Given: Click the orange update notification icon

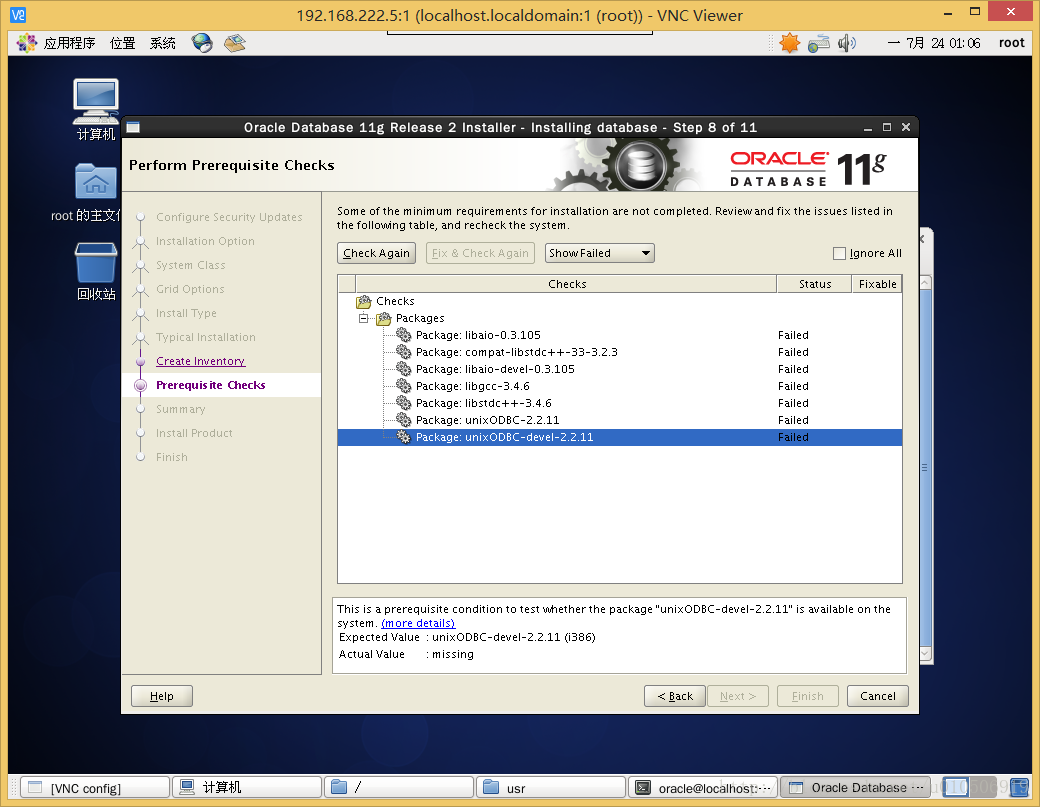Looking at the screenshot, I should tap(789, 43).
